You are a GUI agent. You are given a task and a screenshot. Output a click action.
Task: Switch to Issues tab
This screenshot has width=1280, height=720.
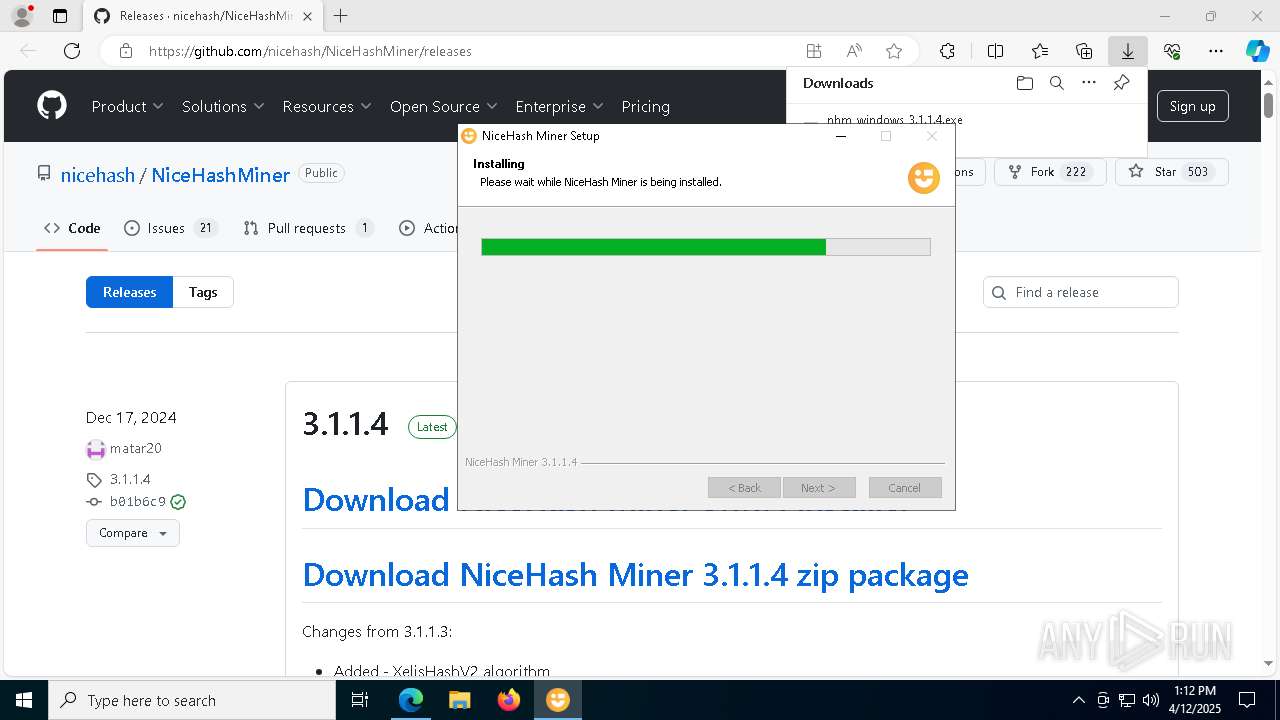tap(170, 228)
